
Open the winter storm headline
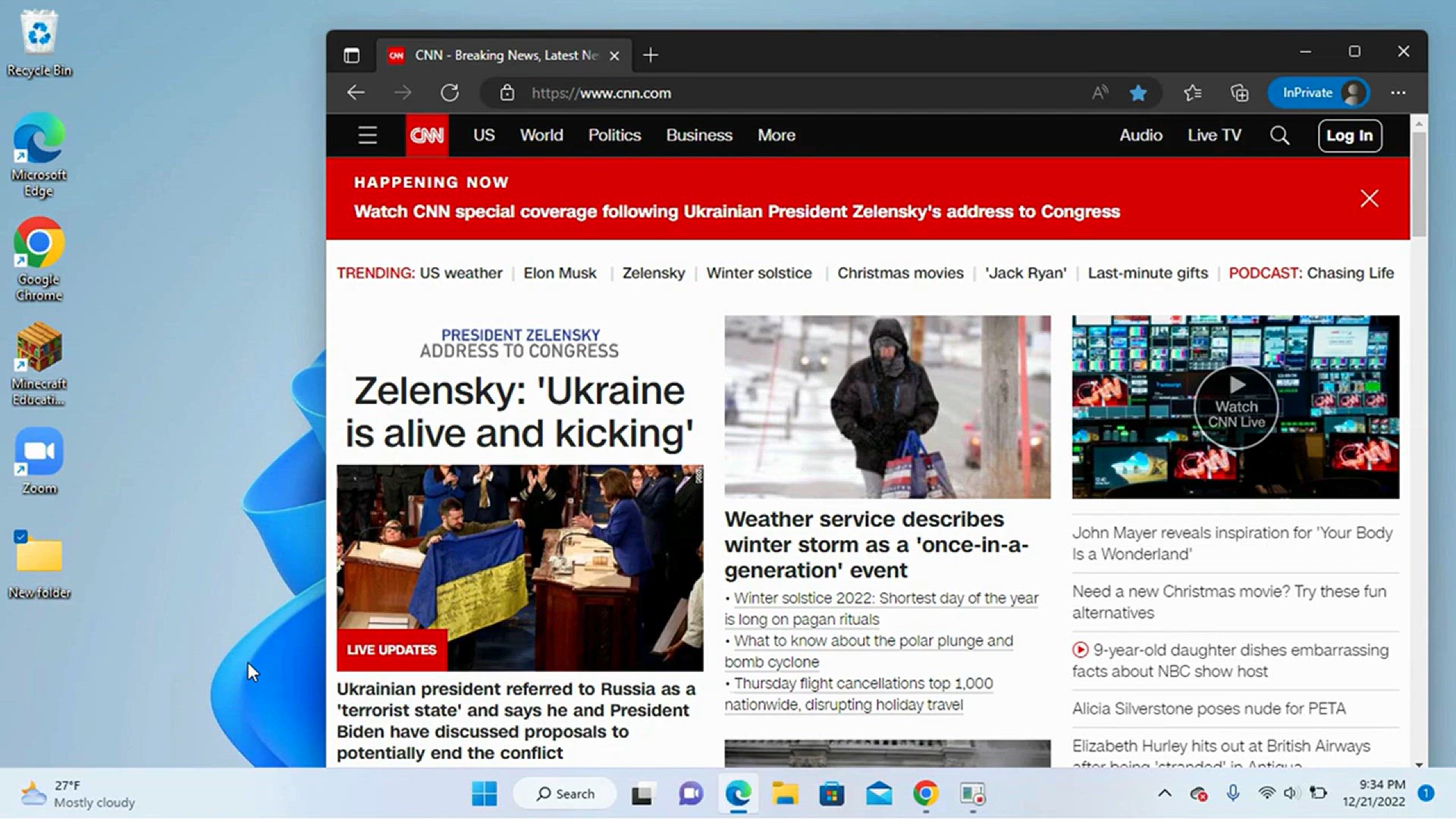tap(876, 544)
